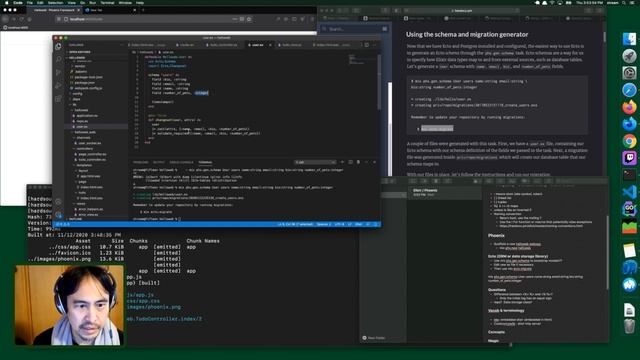Image resolution: width=640 pixels, height=360 pixels.
Task: Open 'Elixir / Phoenix' note in the notes list
Action: coord(444,192)
